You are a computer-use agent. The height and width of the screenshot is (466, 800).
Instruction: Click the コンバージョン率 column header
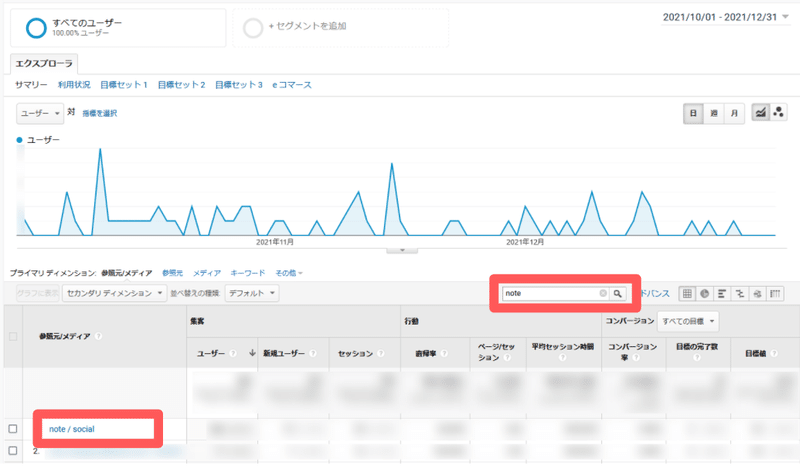[x=633, y=352]
